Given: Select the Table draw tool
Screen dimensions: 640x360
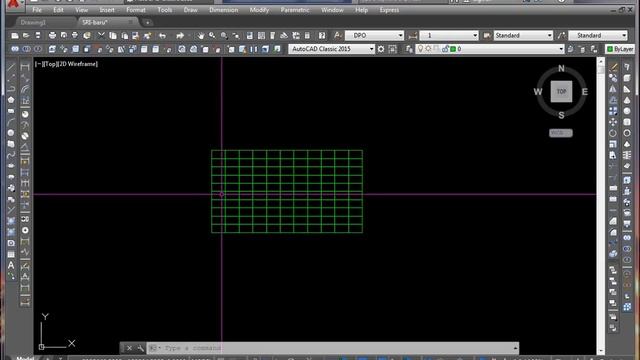Looking at the screenshot, I should click(x=11, y=254).
